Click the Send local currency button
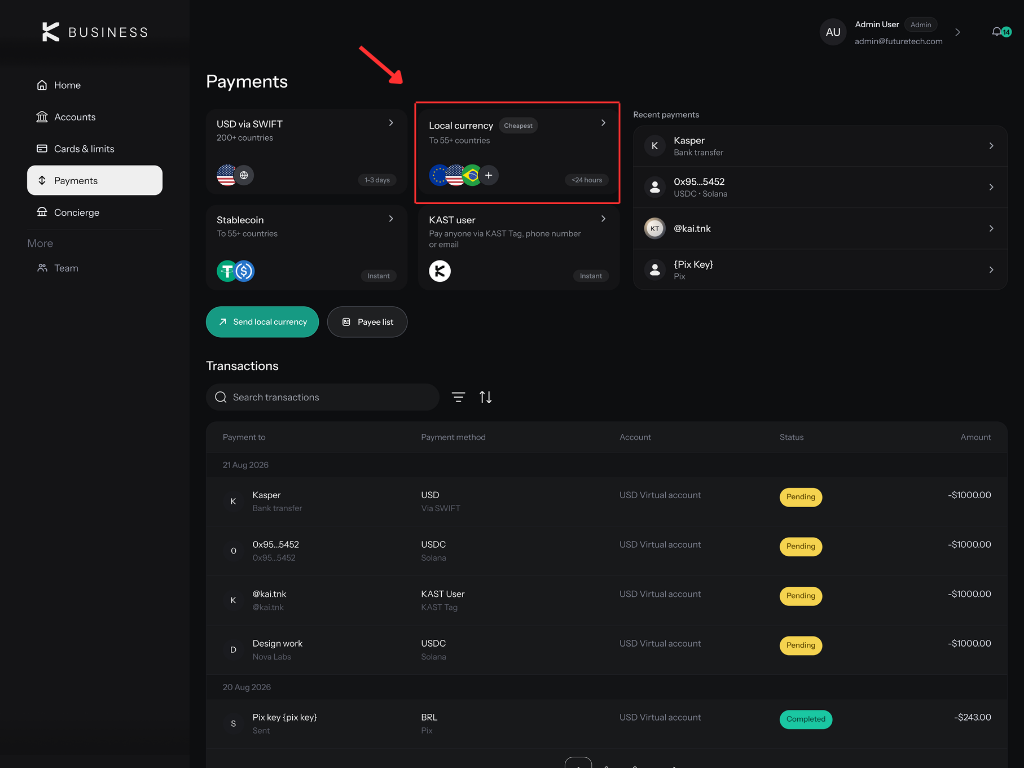The width and height of the screenshot is (1024, 768). [263, 322]
